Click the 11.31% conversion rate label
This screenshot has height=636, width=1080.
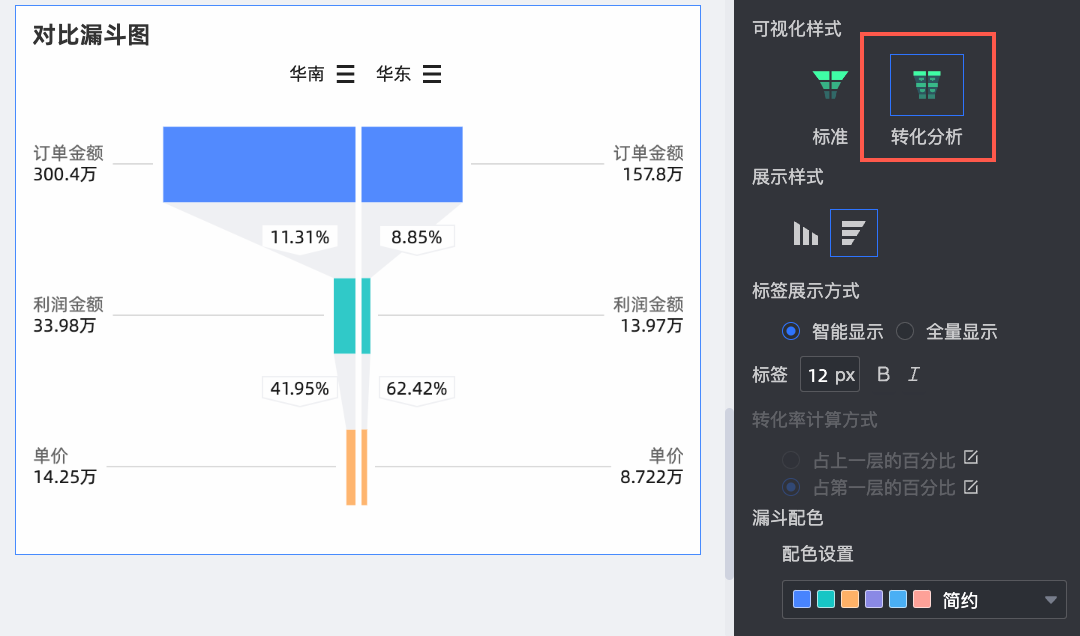point(300,237)
